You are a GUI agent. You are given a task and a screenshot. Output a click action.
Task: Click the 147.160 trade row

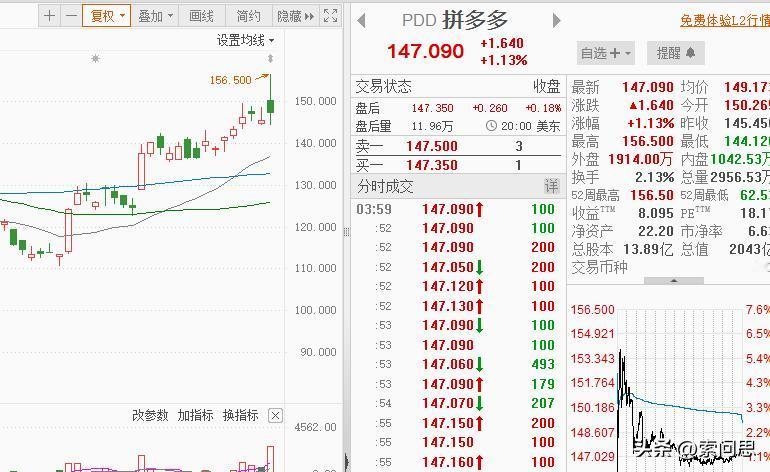click(458, 462)
